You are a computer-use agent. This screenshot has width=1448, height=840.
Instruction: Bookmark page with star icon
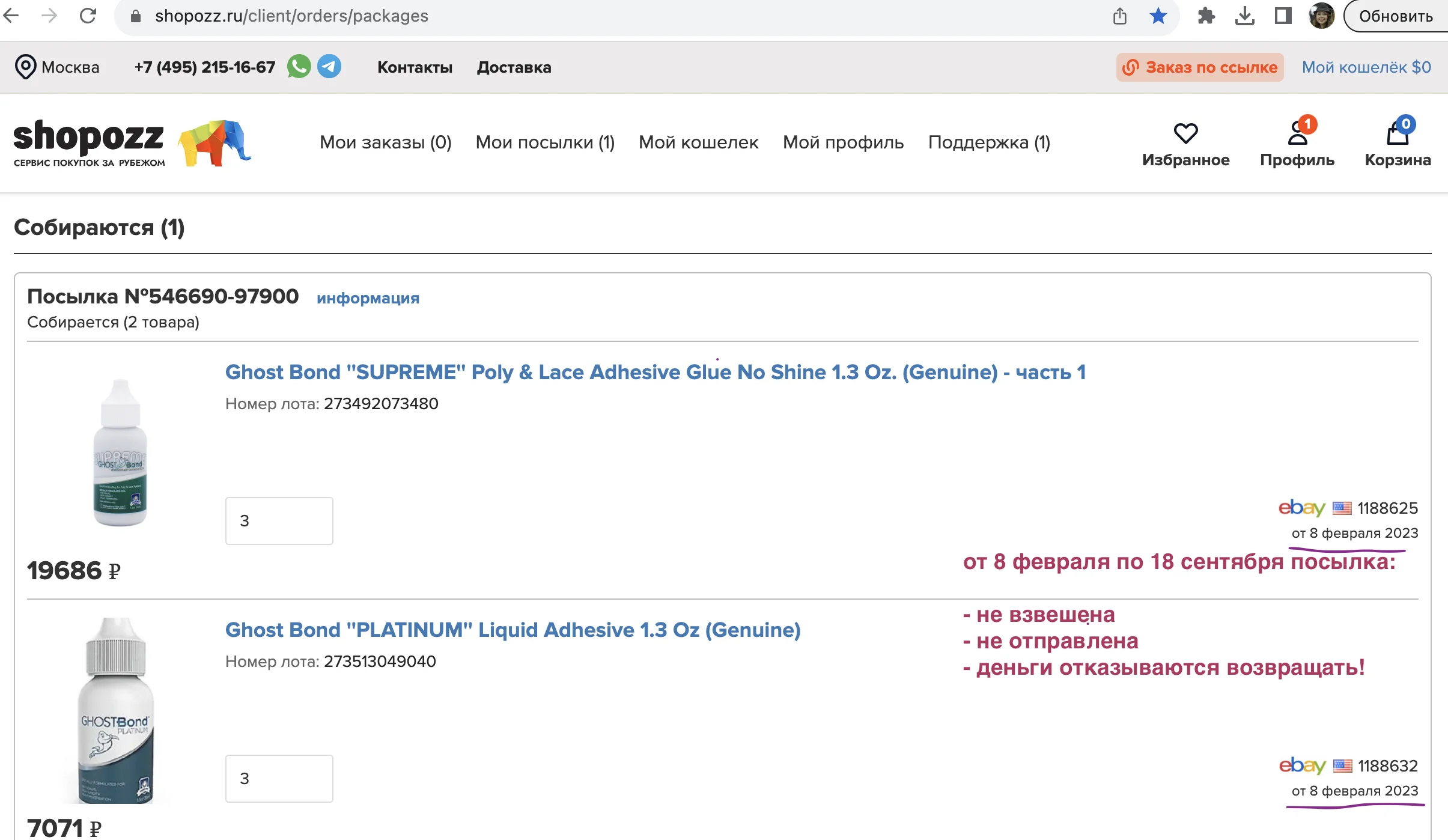pyautogui.click(x=1158, y=16)
